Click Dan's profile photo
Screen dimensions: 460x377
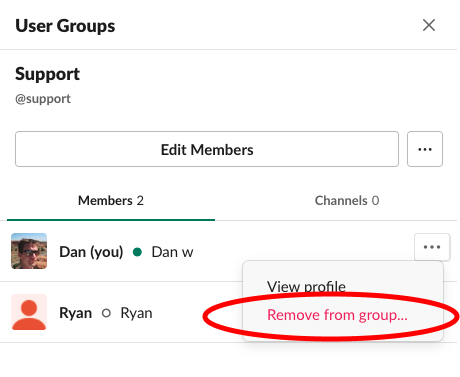click(x=29, y=251)
